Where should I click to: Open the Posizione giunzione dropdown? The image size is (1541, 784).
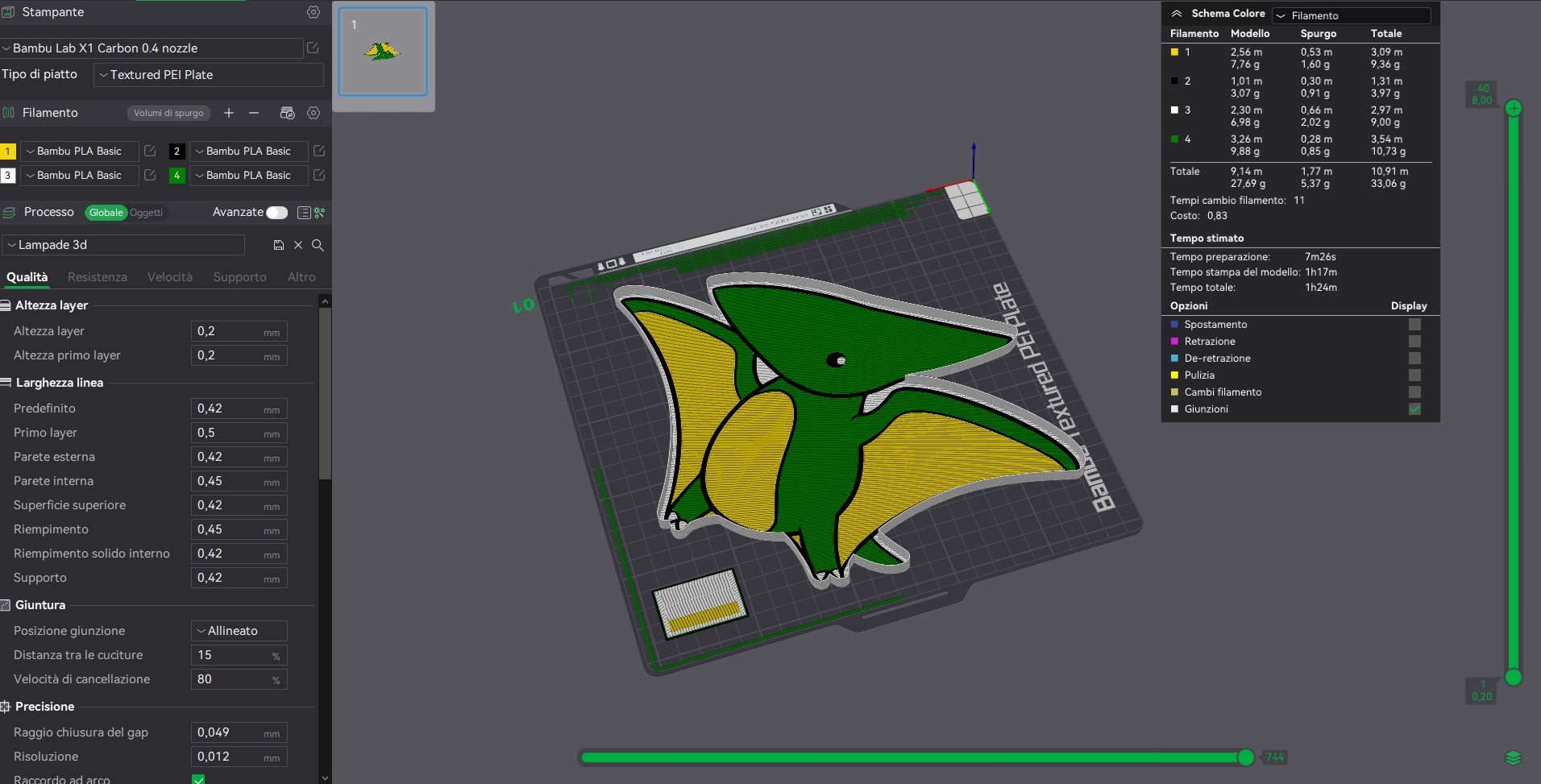click(x=239, y=631)
